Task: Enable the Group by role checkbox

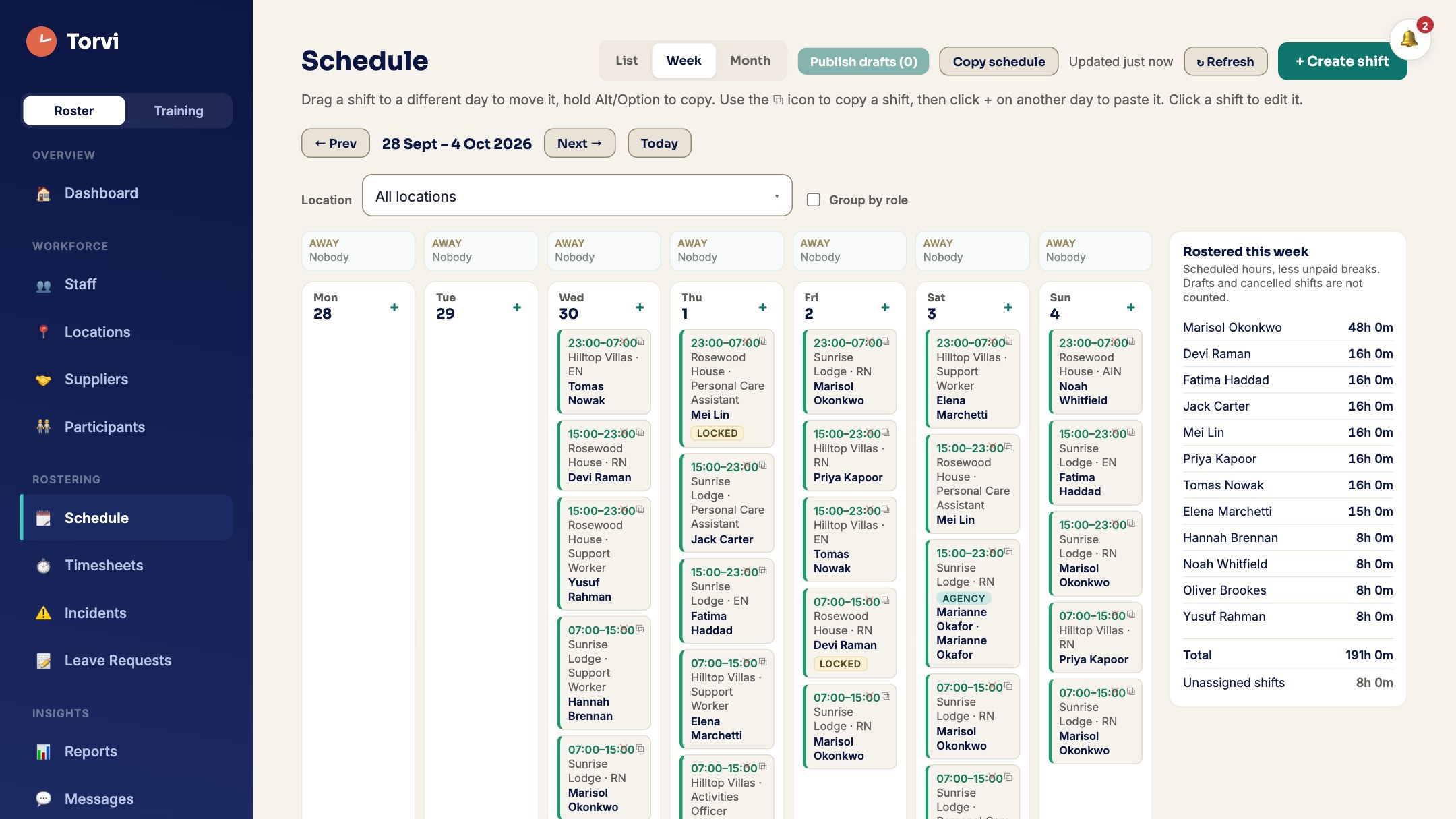Action: point(814,200)
